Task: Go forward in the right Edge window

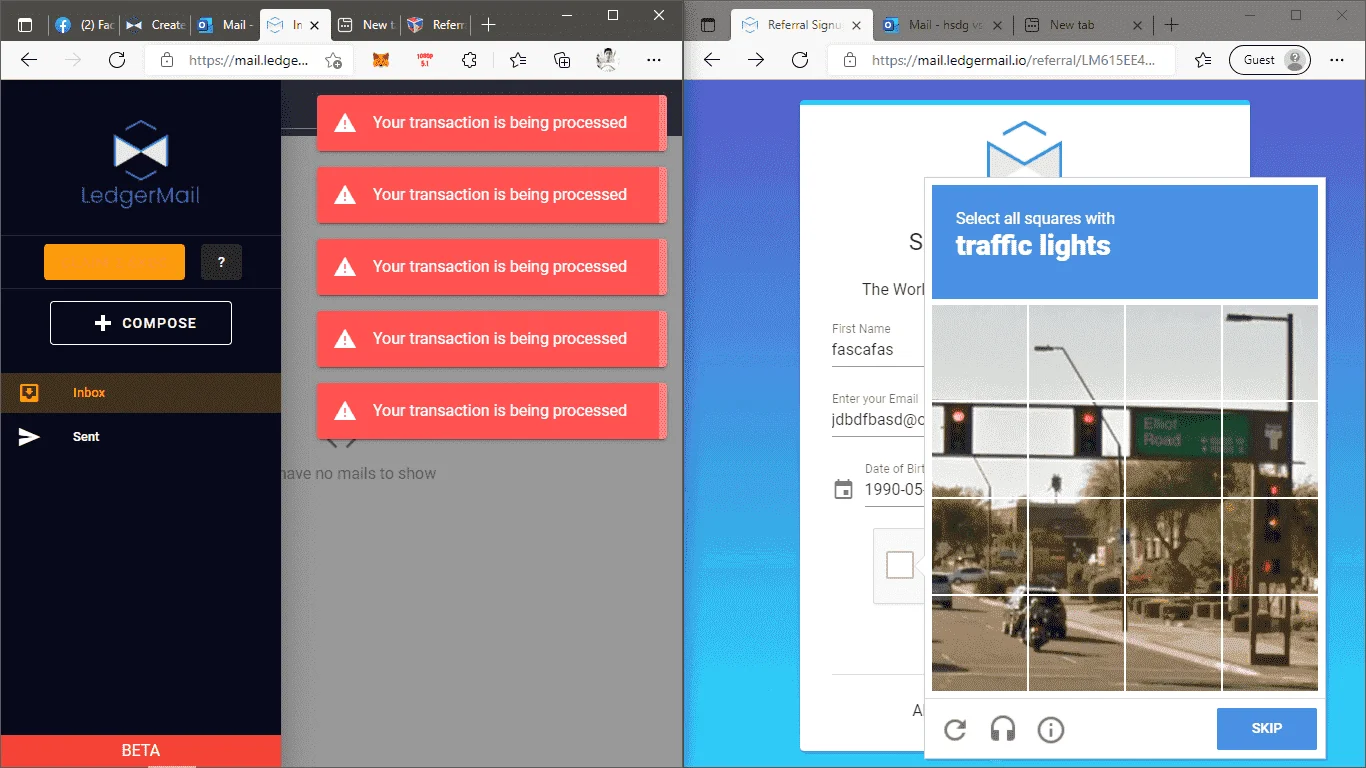Action: [756, 60]
